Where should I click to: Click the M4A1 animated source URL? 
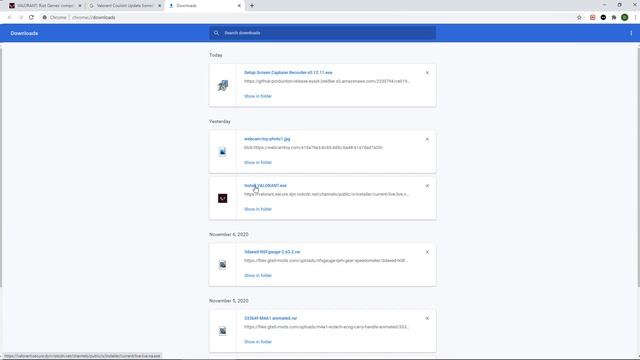327,327
